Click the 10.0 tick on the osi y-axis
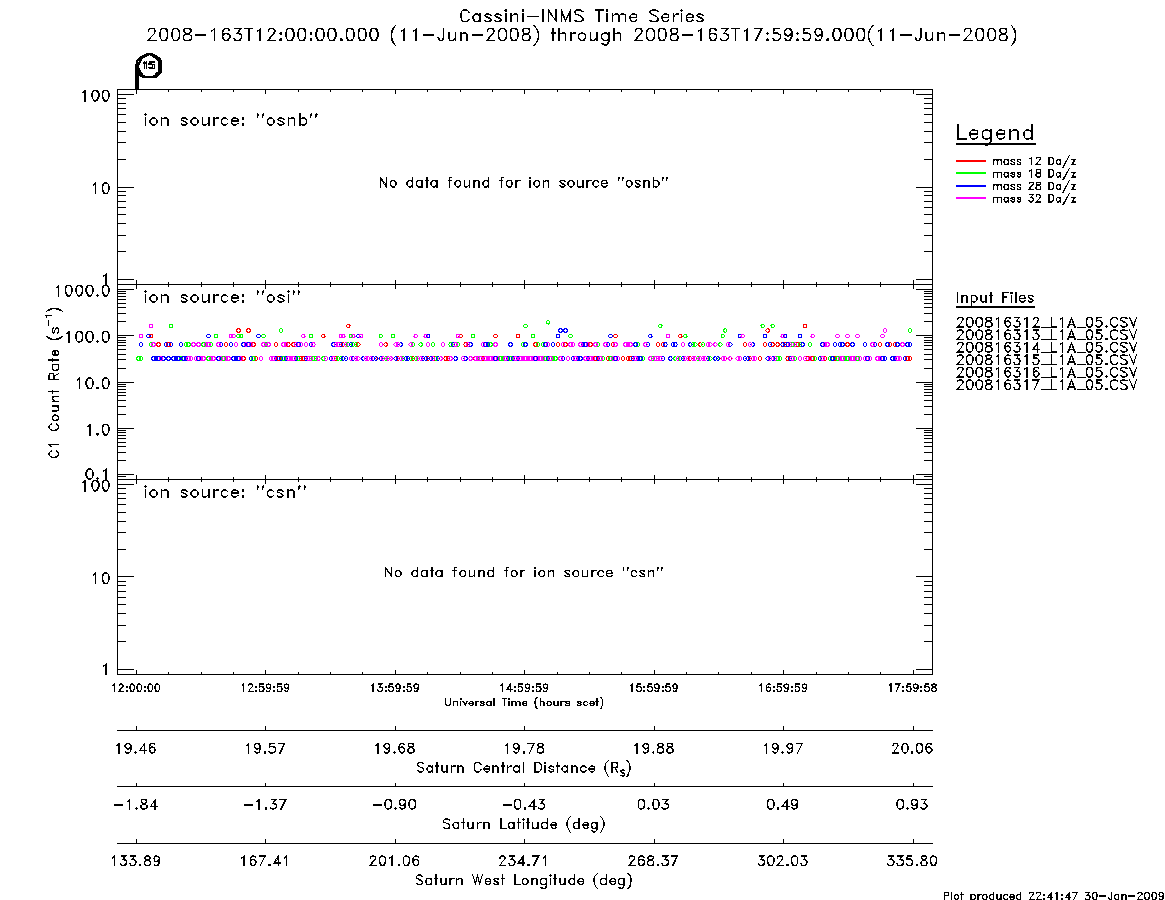Screen dimensions: 1165x900 [92, 383]
